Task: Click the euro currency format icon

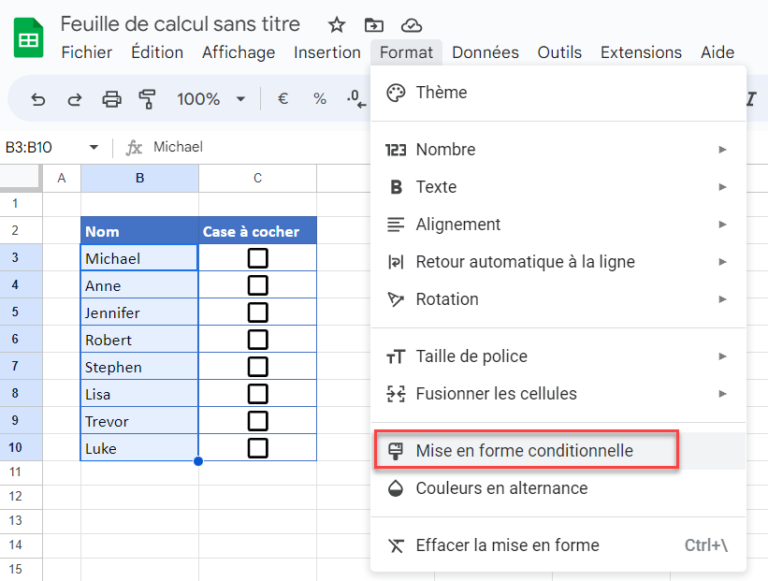Action: tap(283, 99)
